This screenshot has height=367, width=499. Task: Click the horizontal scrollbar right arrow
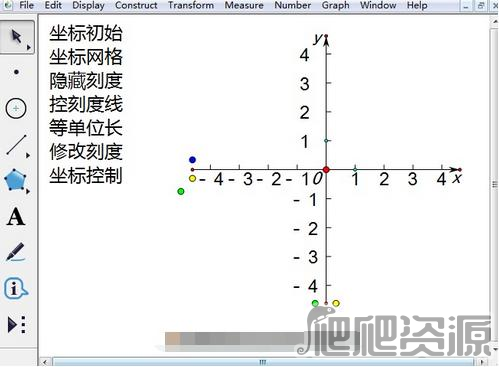pyautogui.click(x=482, y=362)
